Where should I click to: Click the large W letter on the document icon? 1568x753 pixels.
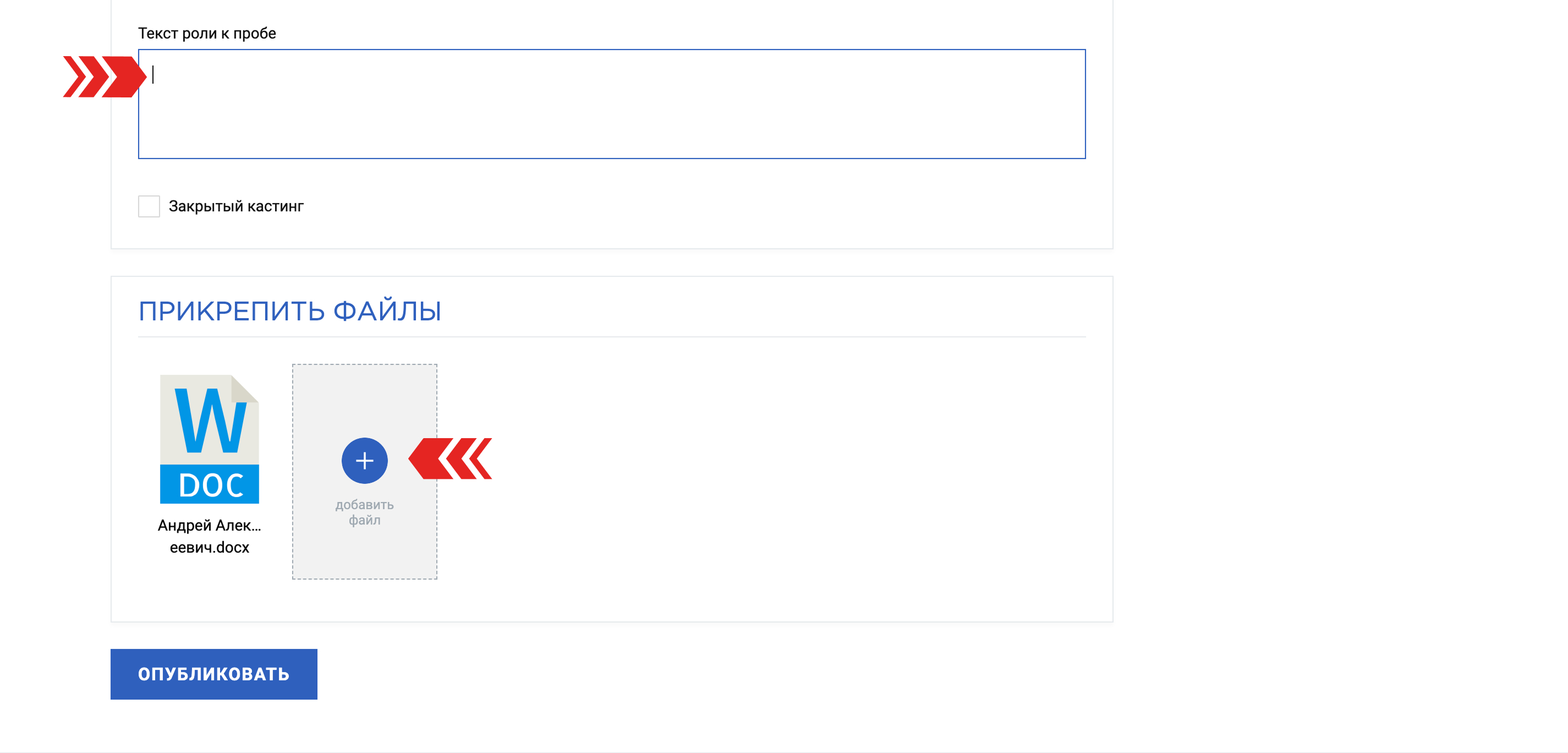tap(210, 421)
